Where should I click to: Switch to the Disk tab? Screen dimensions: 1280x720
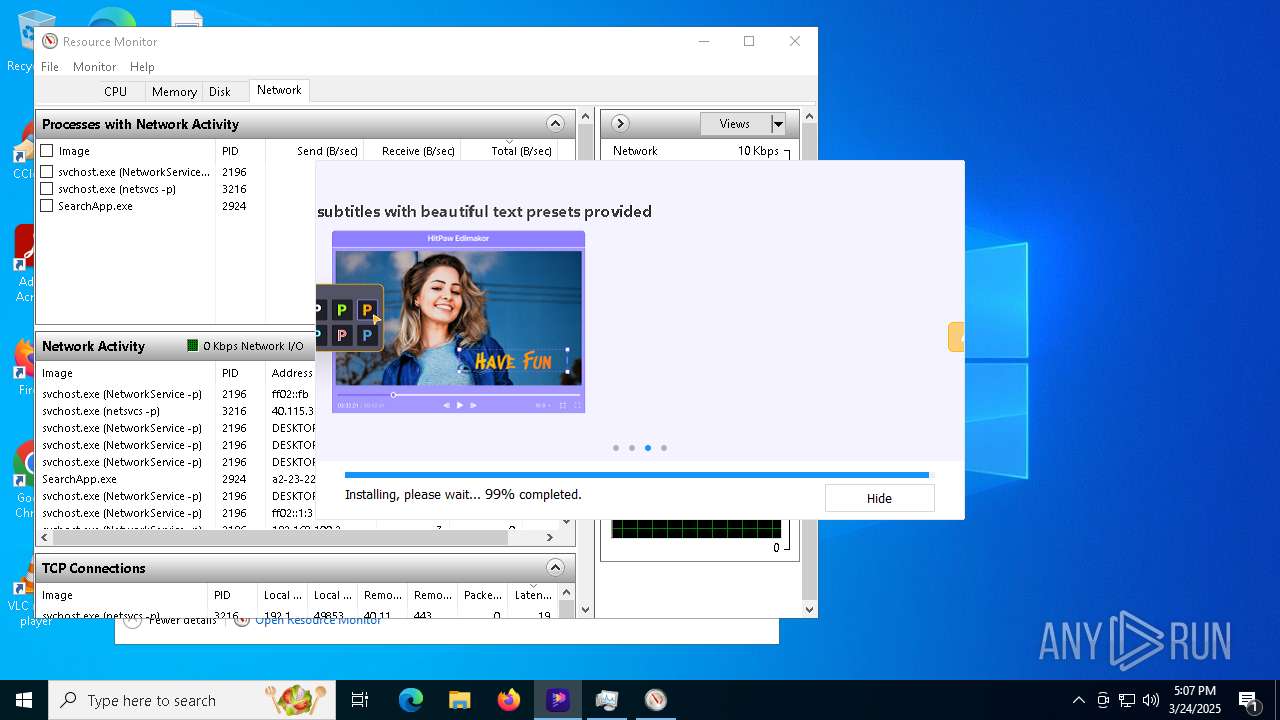coord(220,91)
